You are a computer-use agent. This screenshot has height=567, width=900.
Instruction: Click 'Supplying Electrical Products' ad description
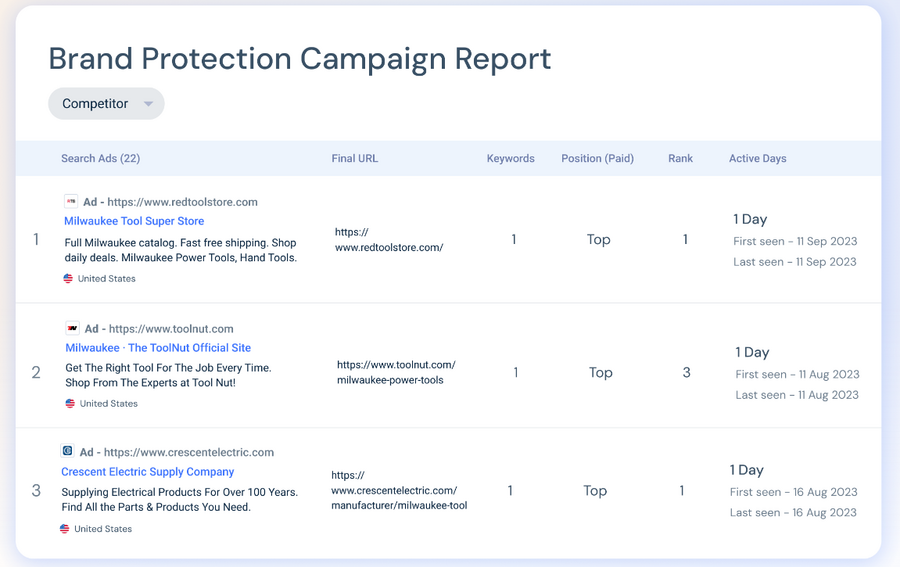179,500
